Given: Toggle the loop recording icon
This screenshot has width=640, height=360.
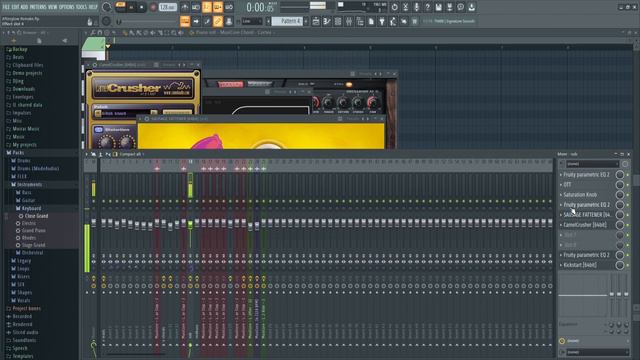Looking at the screenshot, I should tap(229, 7).
